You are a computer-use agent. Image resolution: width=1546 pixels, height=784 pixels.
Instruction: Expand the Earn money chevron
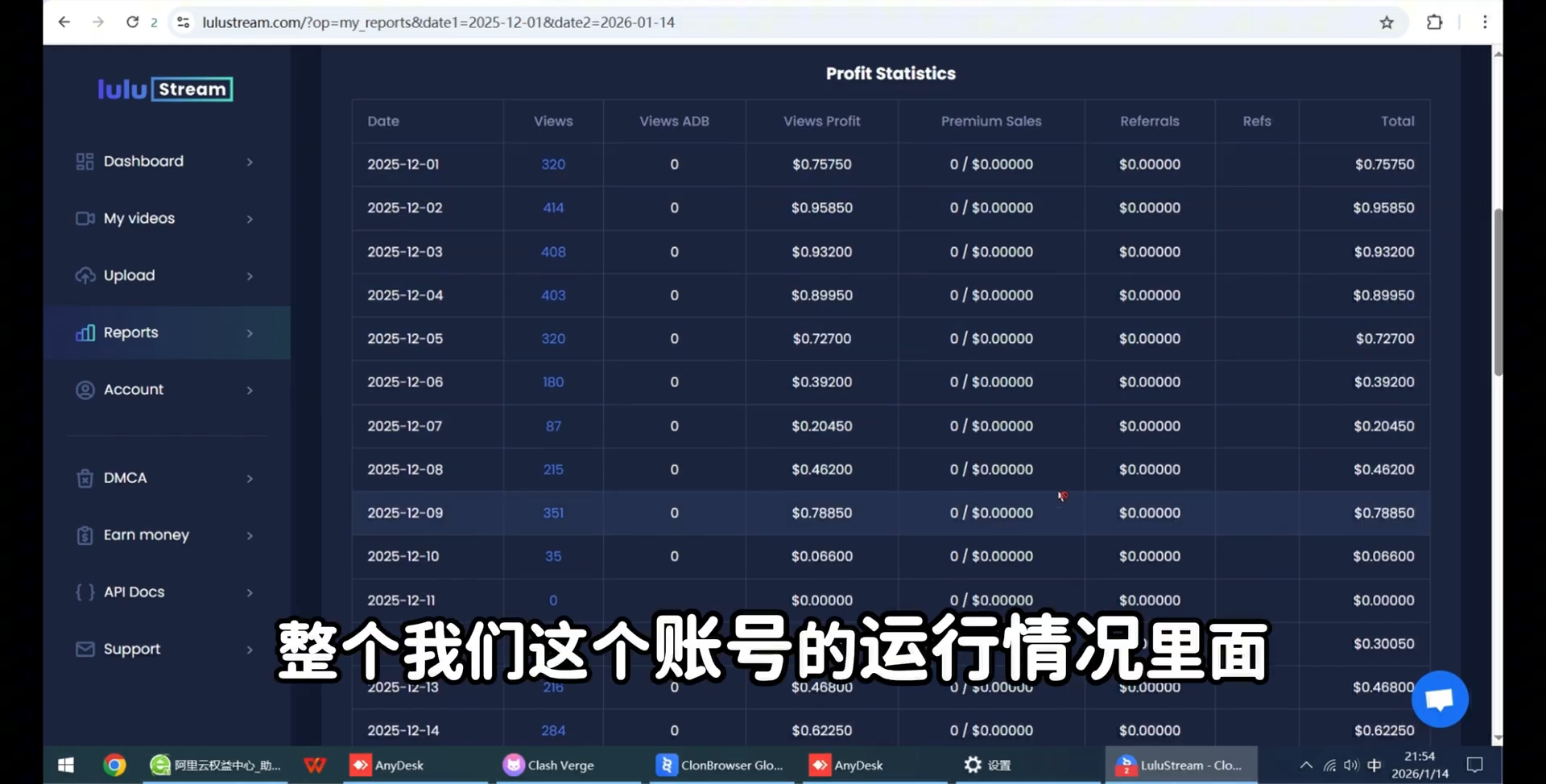250,536
